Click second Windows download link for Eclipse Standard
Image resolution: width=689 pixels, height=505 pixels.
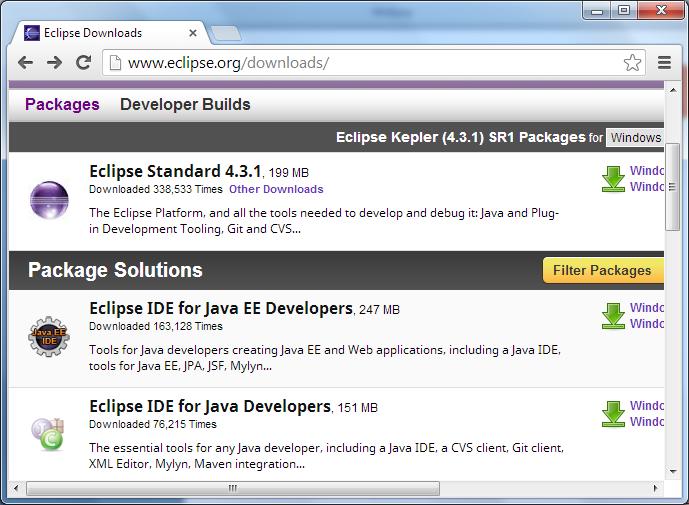646,186
